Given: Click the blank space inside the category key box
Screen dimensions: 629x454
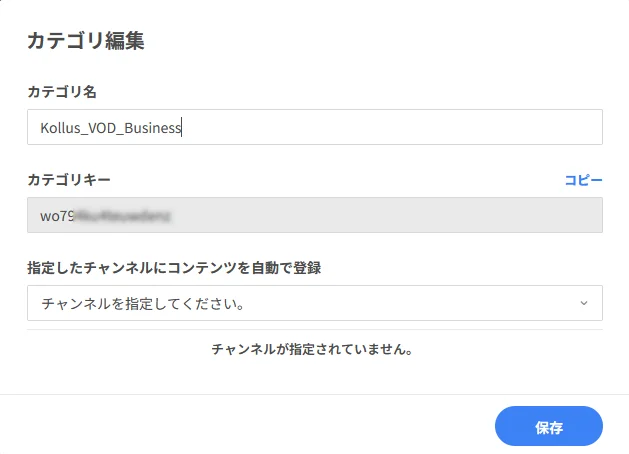Looking at the screenshot, I should click(385, 215).
